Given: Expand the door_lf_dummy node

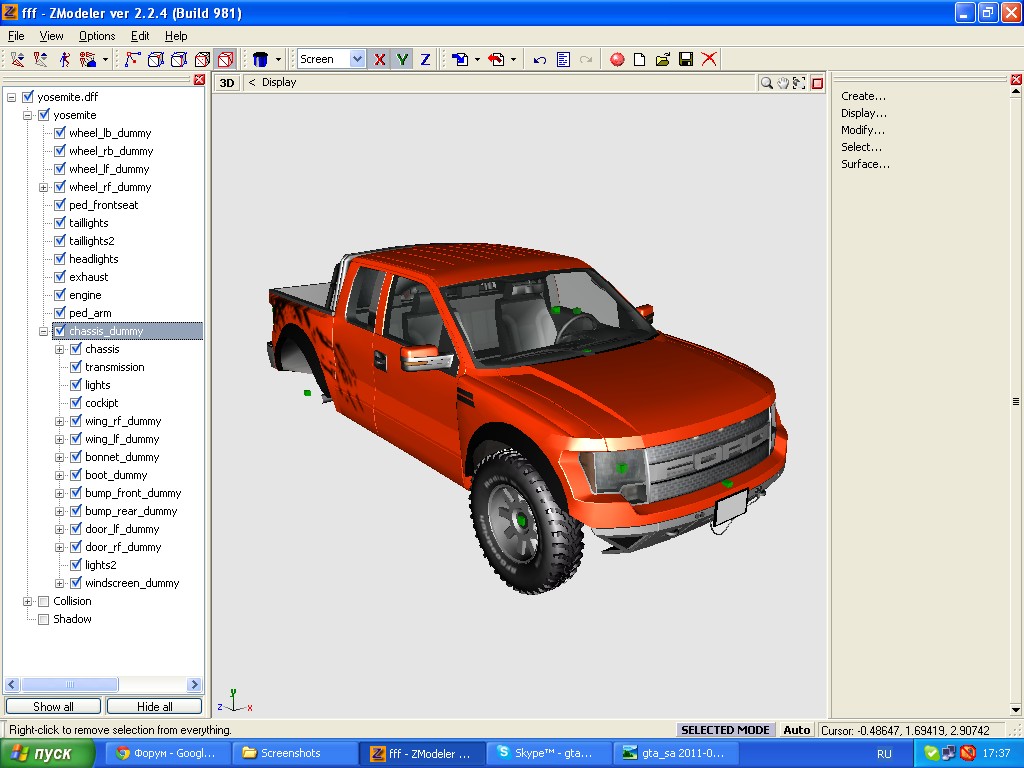Looking at the screenshot, I should 59,530.
